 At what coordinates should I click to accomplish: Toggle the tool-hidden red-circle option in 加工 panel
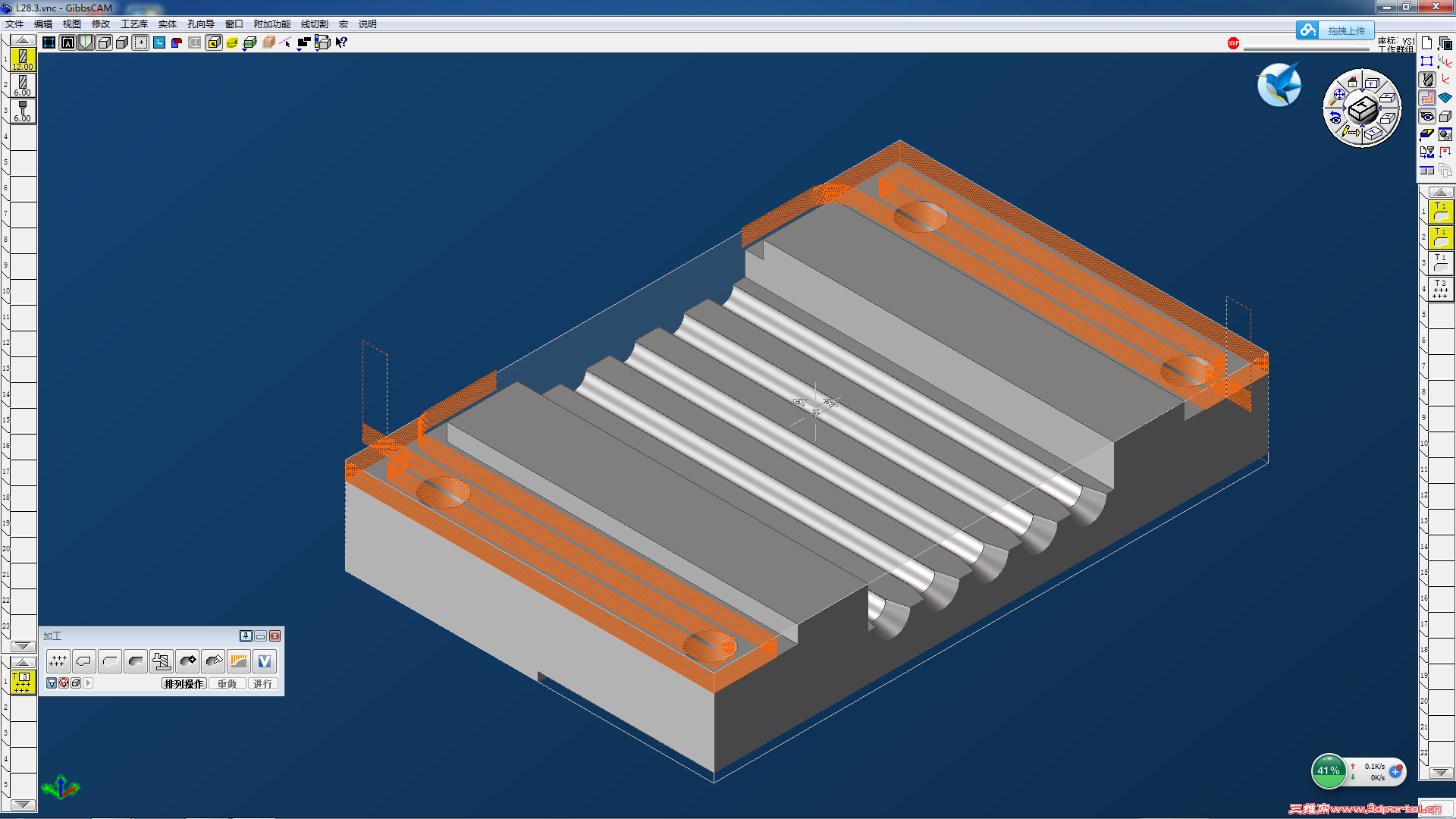pyautogui.click(x=64, y=683)
